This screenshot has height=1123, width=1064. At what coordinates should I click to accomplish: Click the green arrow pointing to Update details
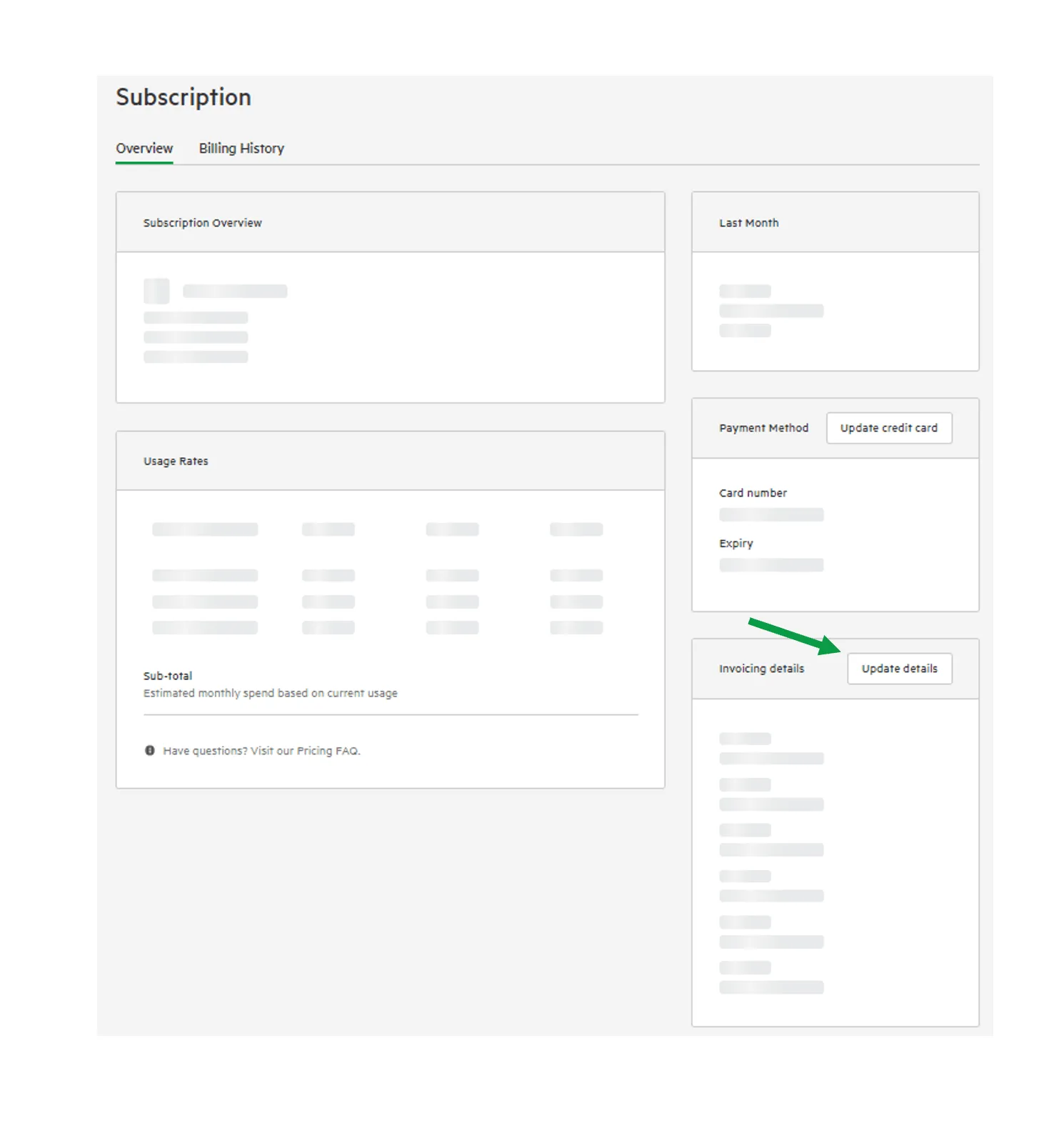794,636
